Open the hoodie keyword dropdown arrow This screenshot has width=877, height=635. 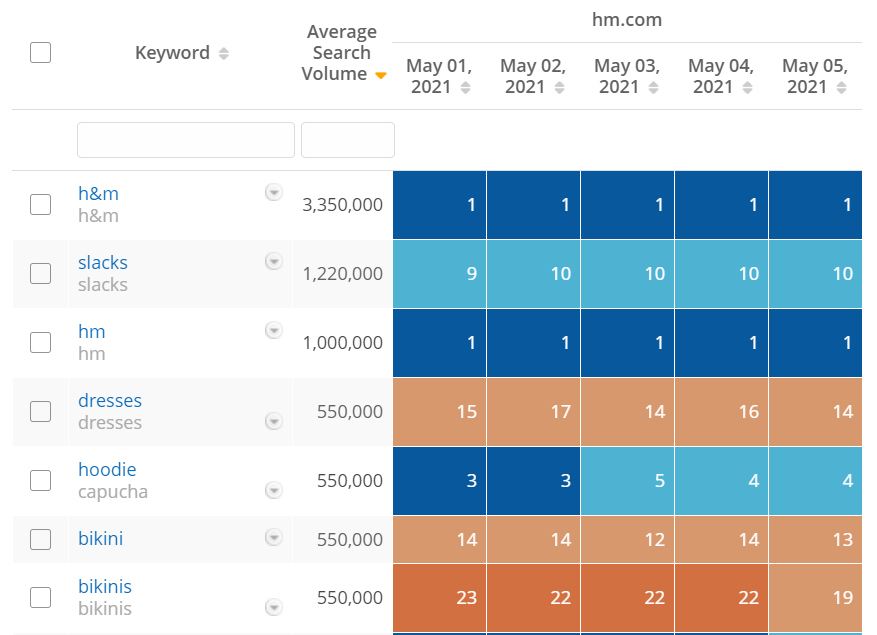[x=274, y=490]
